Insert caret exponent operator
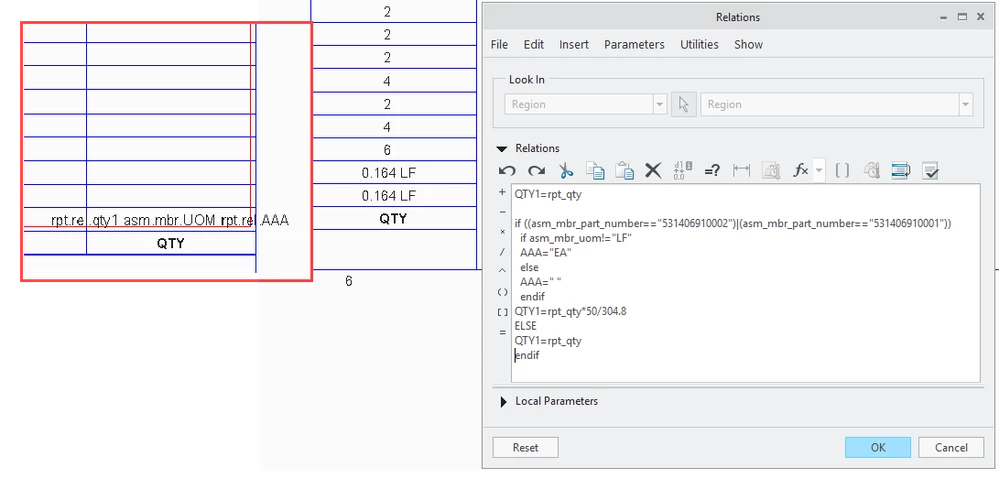999x479 pixels. [x=502, y=272]
